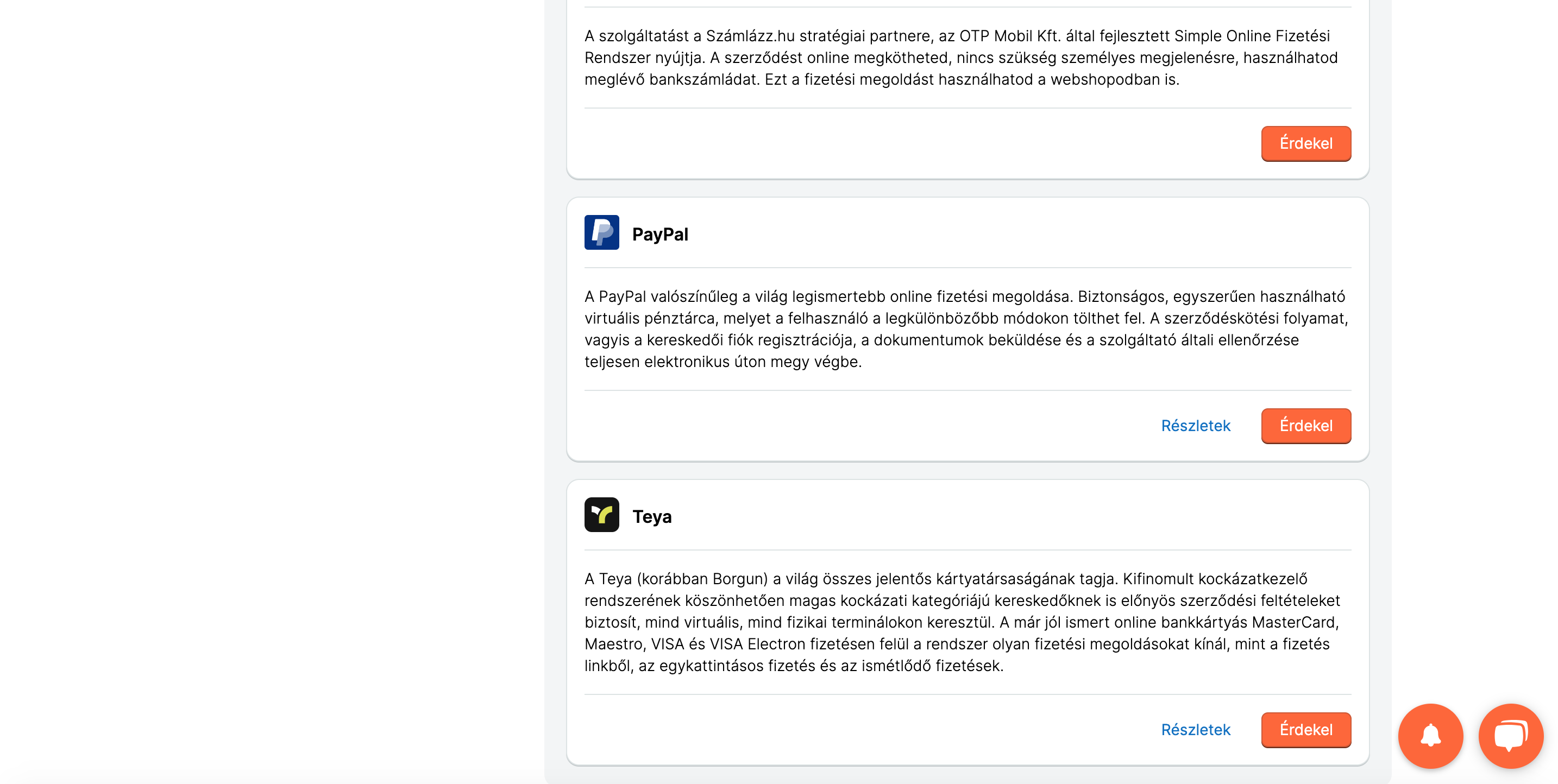Select the Teya card heading
Viewport: 1558px width, 784px height.
point(651,516)
